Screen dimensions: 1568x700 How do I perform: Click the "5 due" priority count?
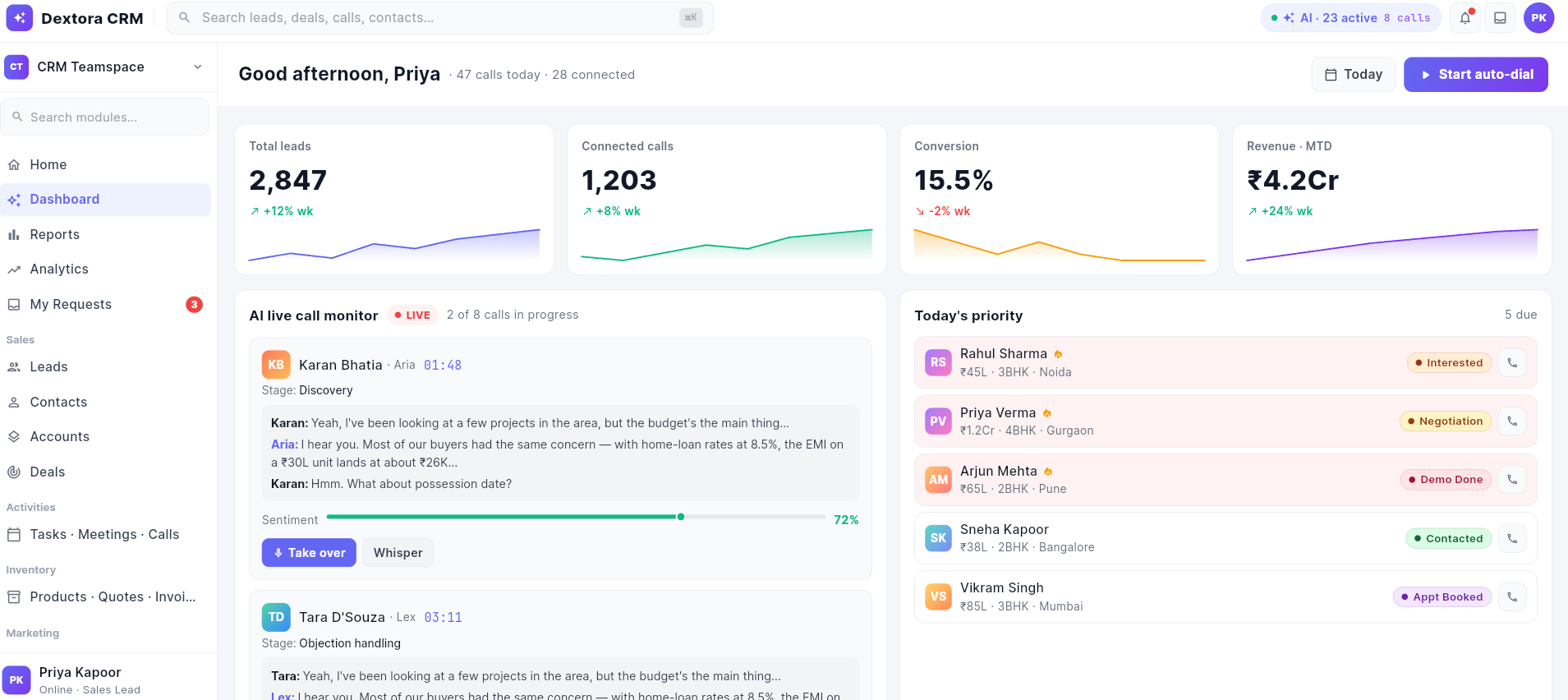[x=1520, y=315]
